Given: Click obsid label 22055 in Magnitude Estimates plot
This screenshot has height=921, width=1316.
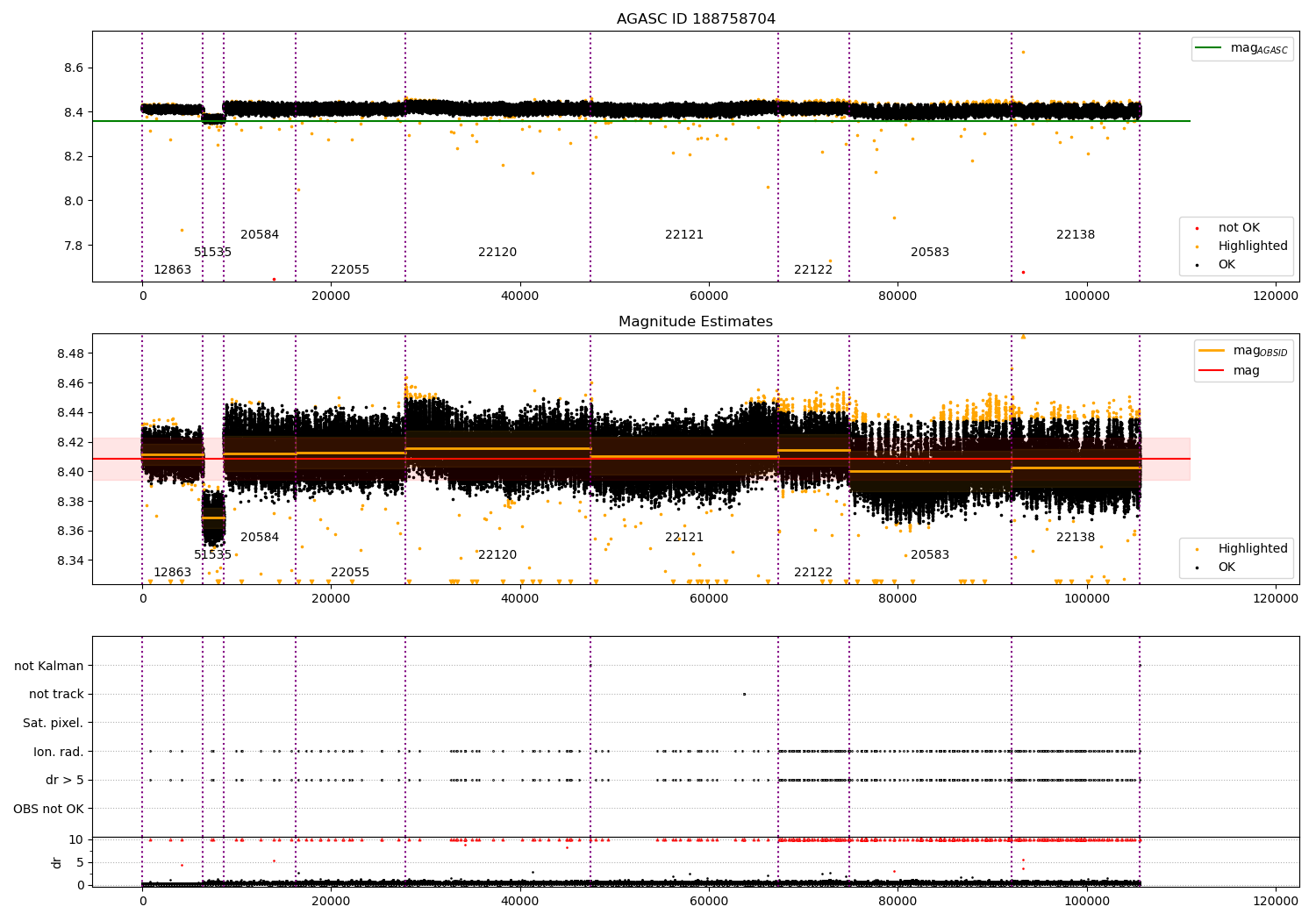Looking at the screenshot, I should point(350,573).
